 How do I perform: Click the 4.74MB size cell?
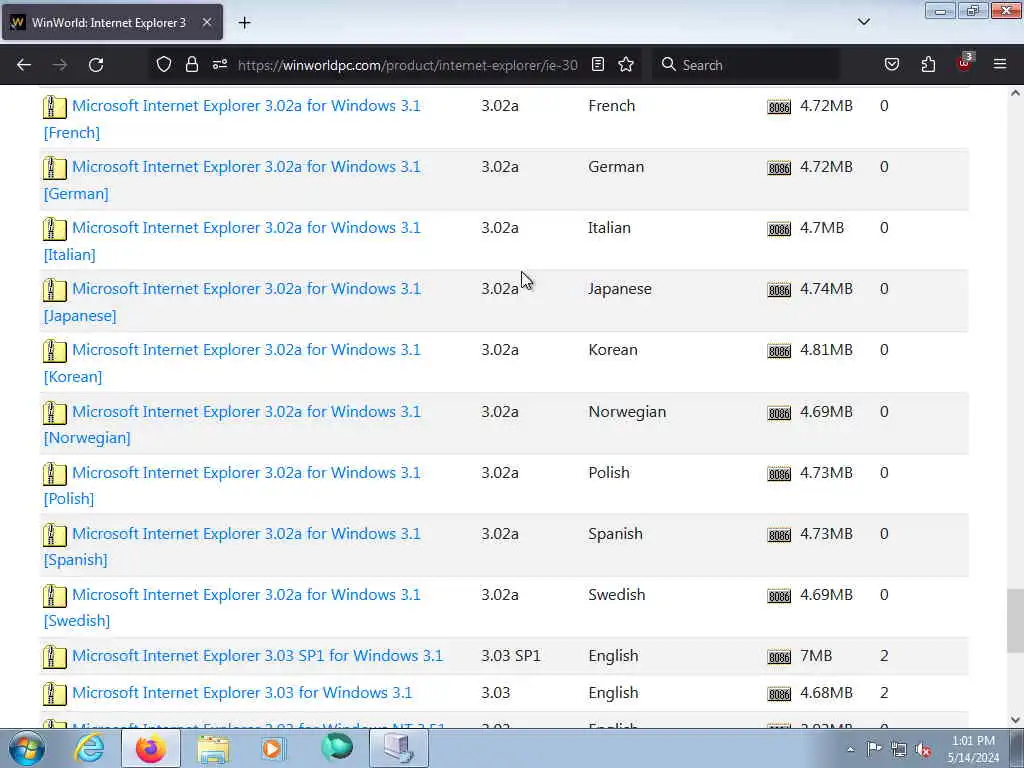point(826,289)
